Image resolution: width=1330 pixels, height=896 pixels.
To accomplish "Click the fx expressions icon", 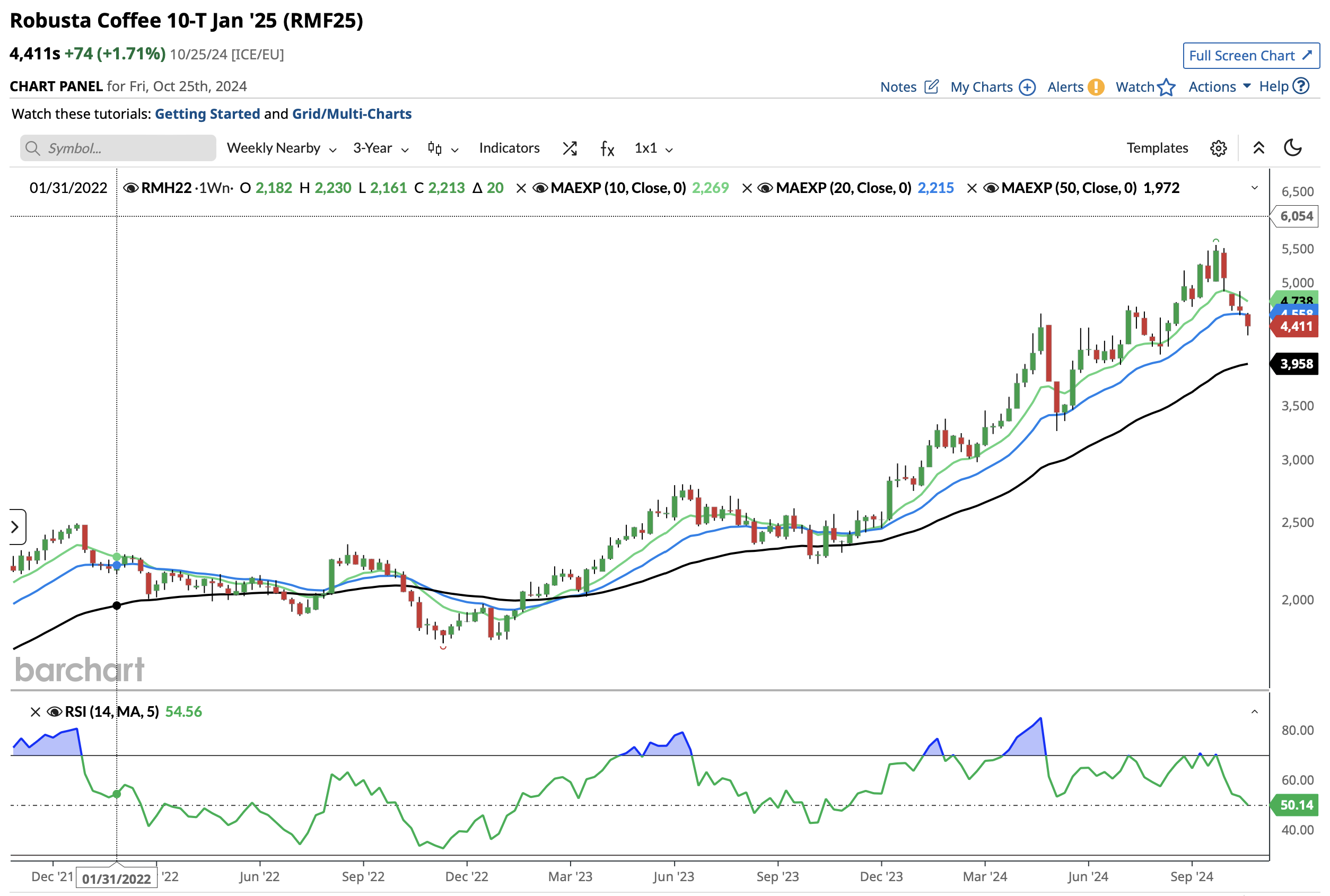I will click(x=607, y=148).
